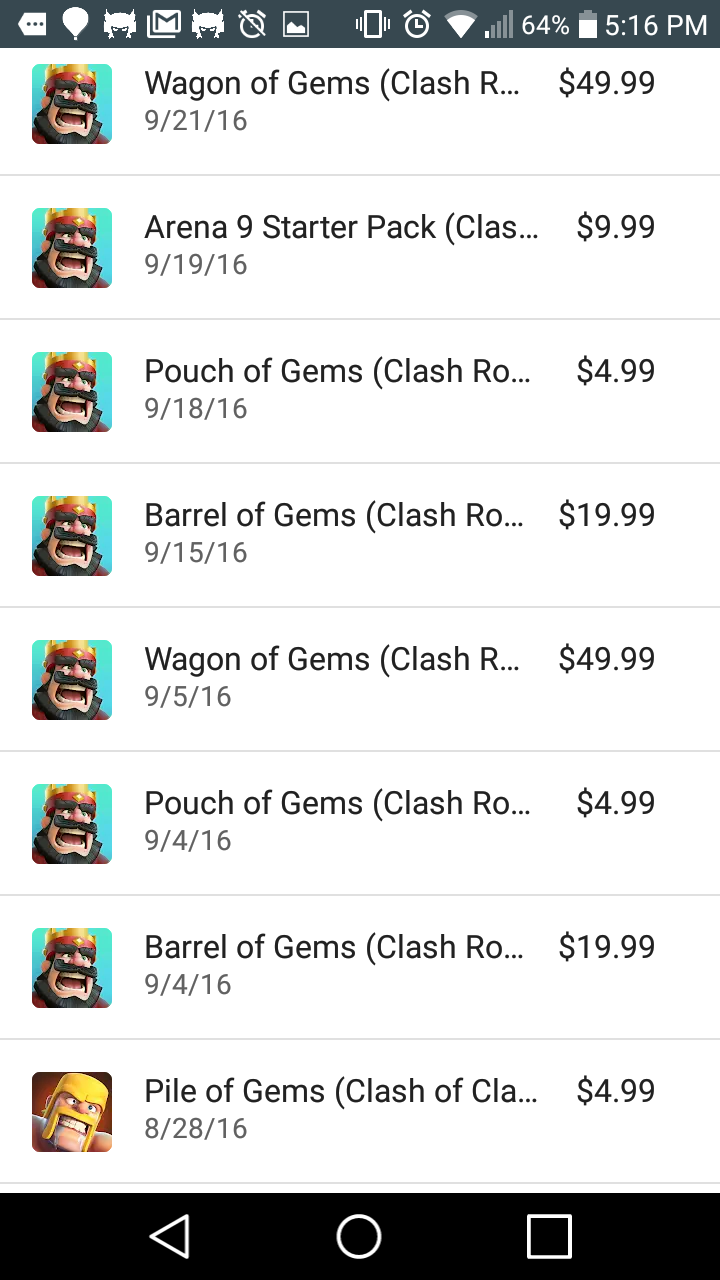Open Wagon of Gems order dated 9/5/16
The height and width of the screenshot is (1280, 720).
tap(360, 680)
